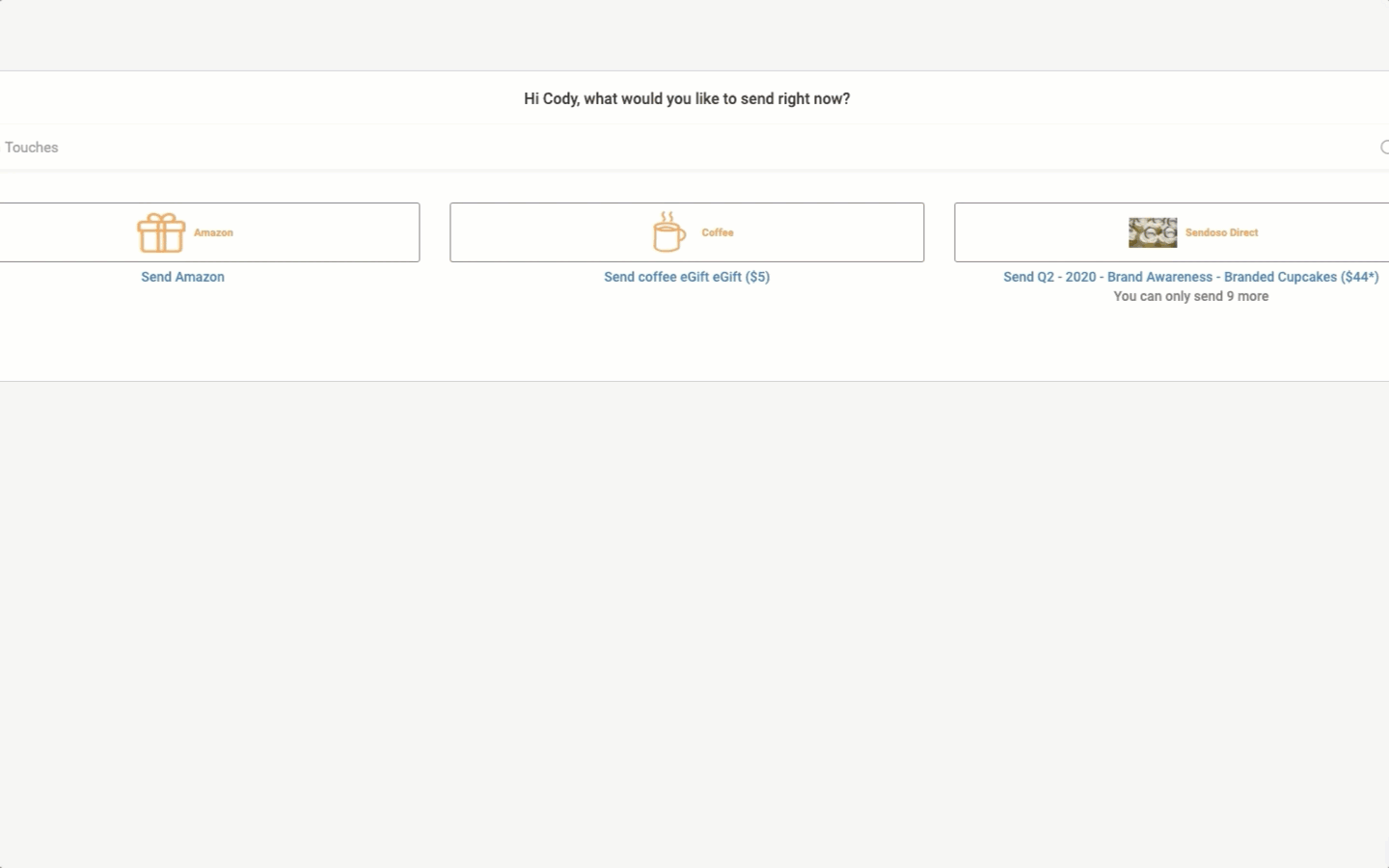Open the Q2 2020 Branded Cupcakes link
The image size is (1389, 868).
click(1190, 277)
